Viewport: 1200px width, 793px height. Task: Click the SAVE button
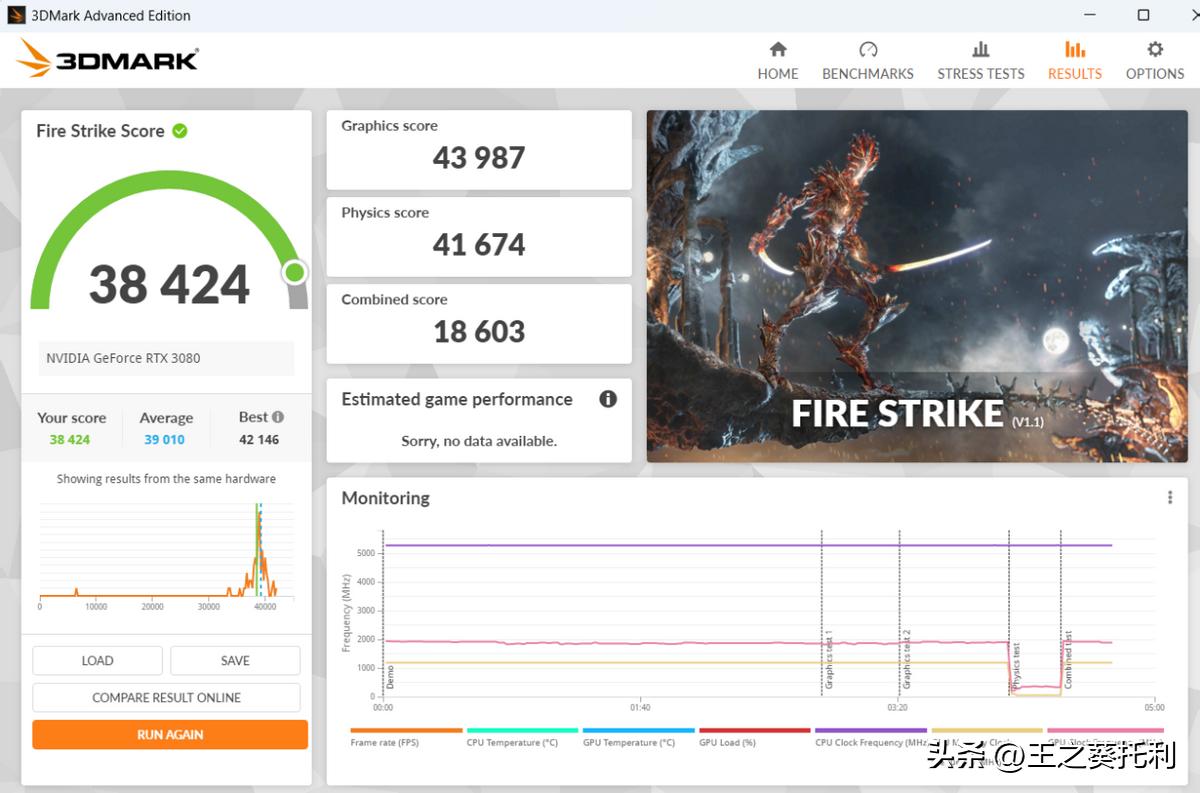[x=235, y=660]
